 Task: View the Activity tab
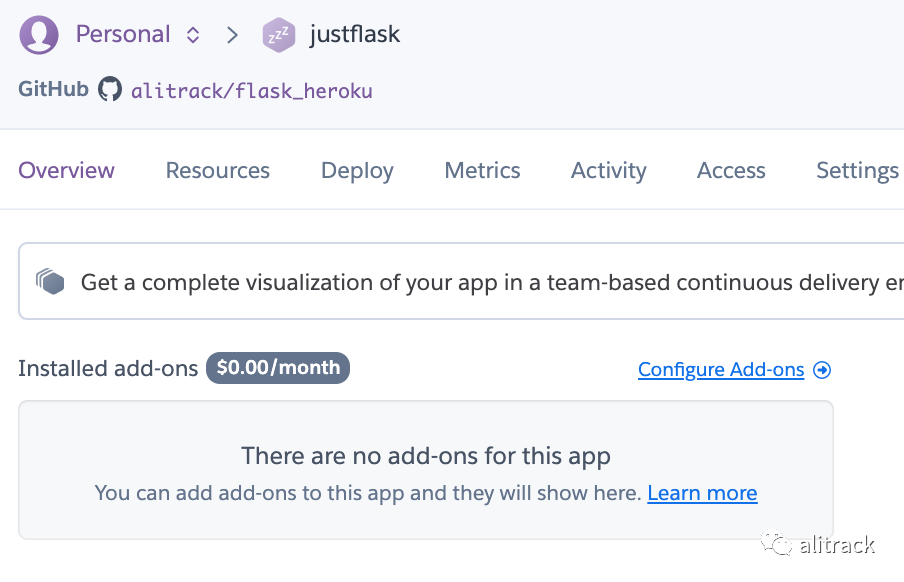[x=608, y=171]
